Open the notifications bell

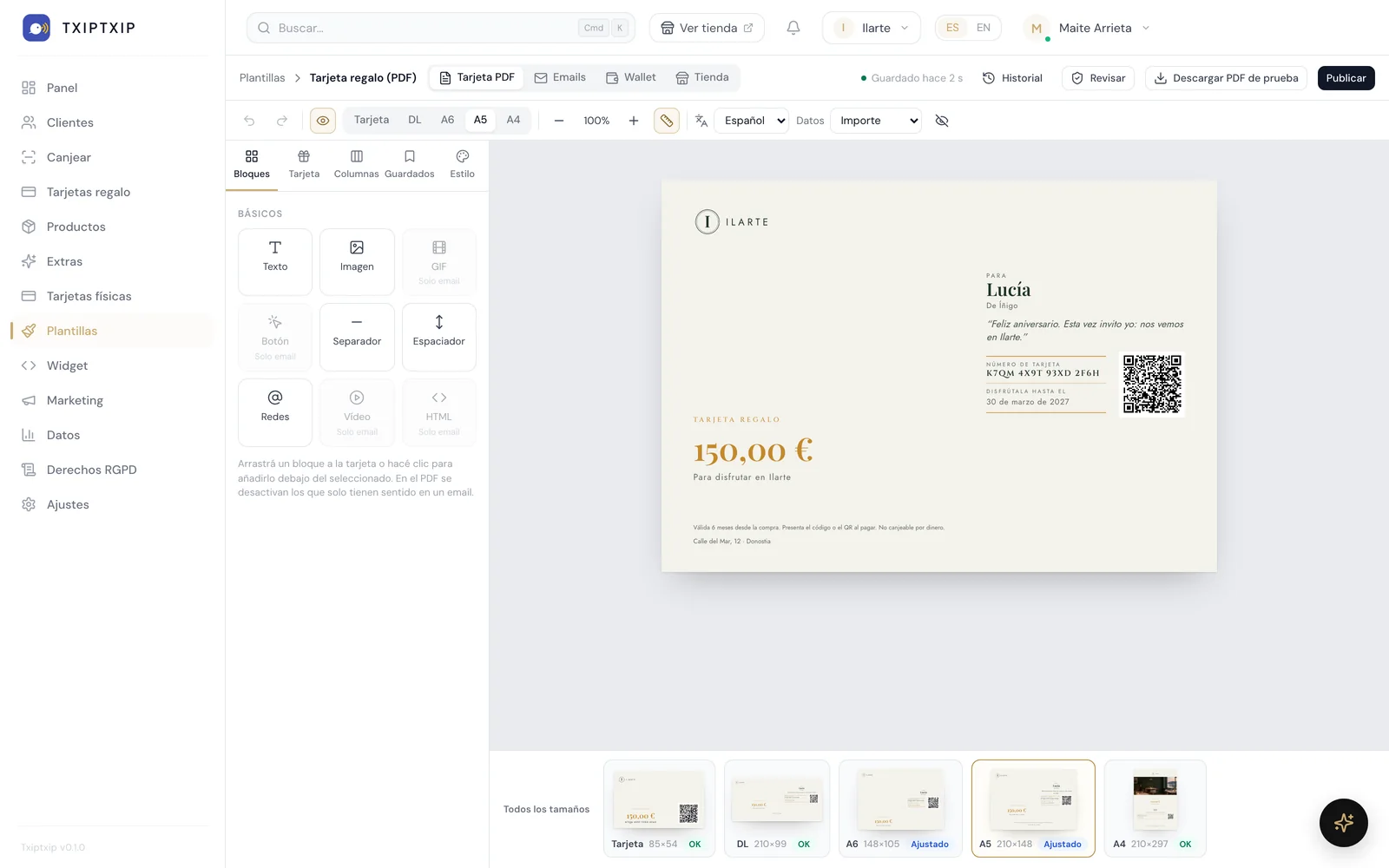click(793, 28)
